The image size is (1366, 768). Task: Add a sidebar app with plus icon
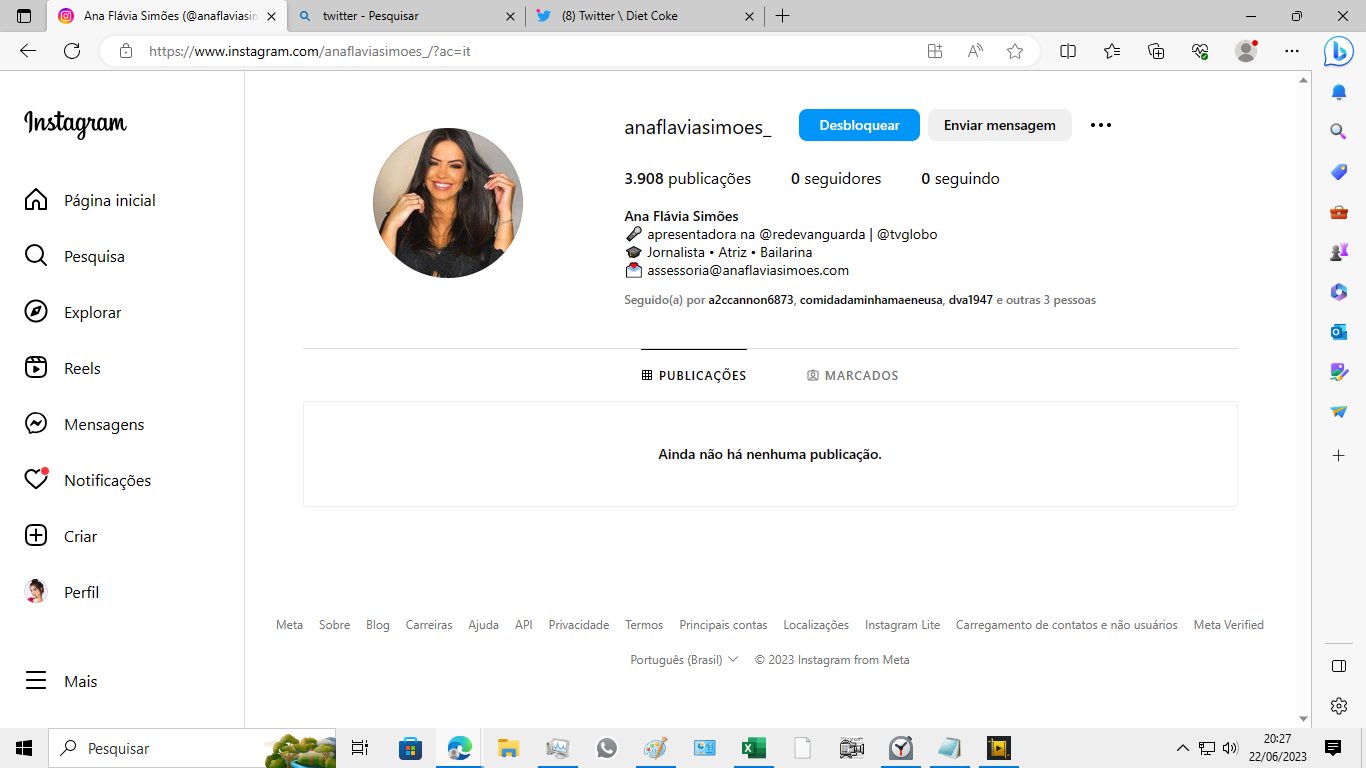click(1338, 455)
